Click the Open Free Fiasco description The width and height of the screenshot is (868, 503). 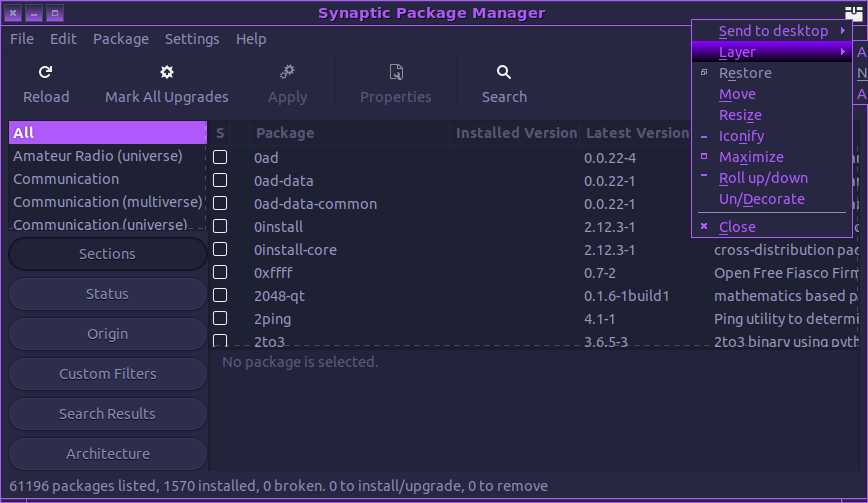click(786, 273)
